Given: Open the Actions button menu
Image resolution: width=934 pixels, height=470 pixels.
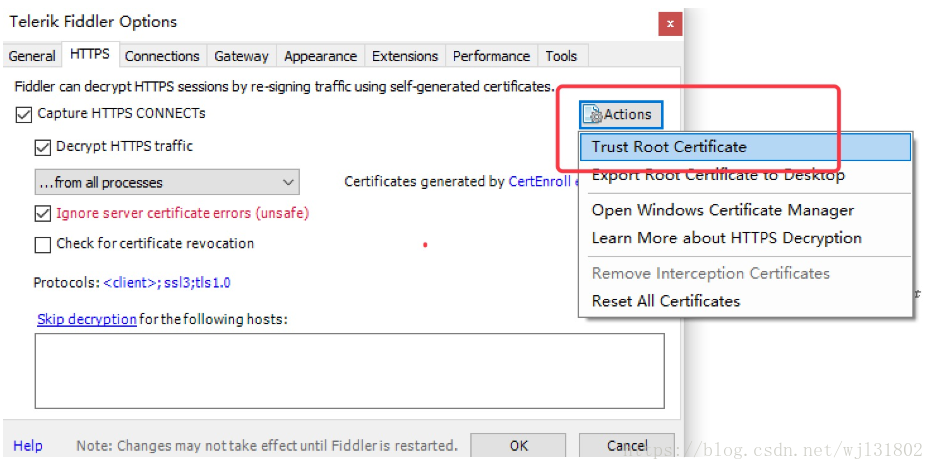Looking at the screenshot, I should 621,114.
